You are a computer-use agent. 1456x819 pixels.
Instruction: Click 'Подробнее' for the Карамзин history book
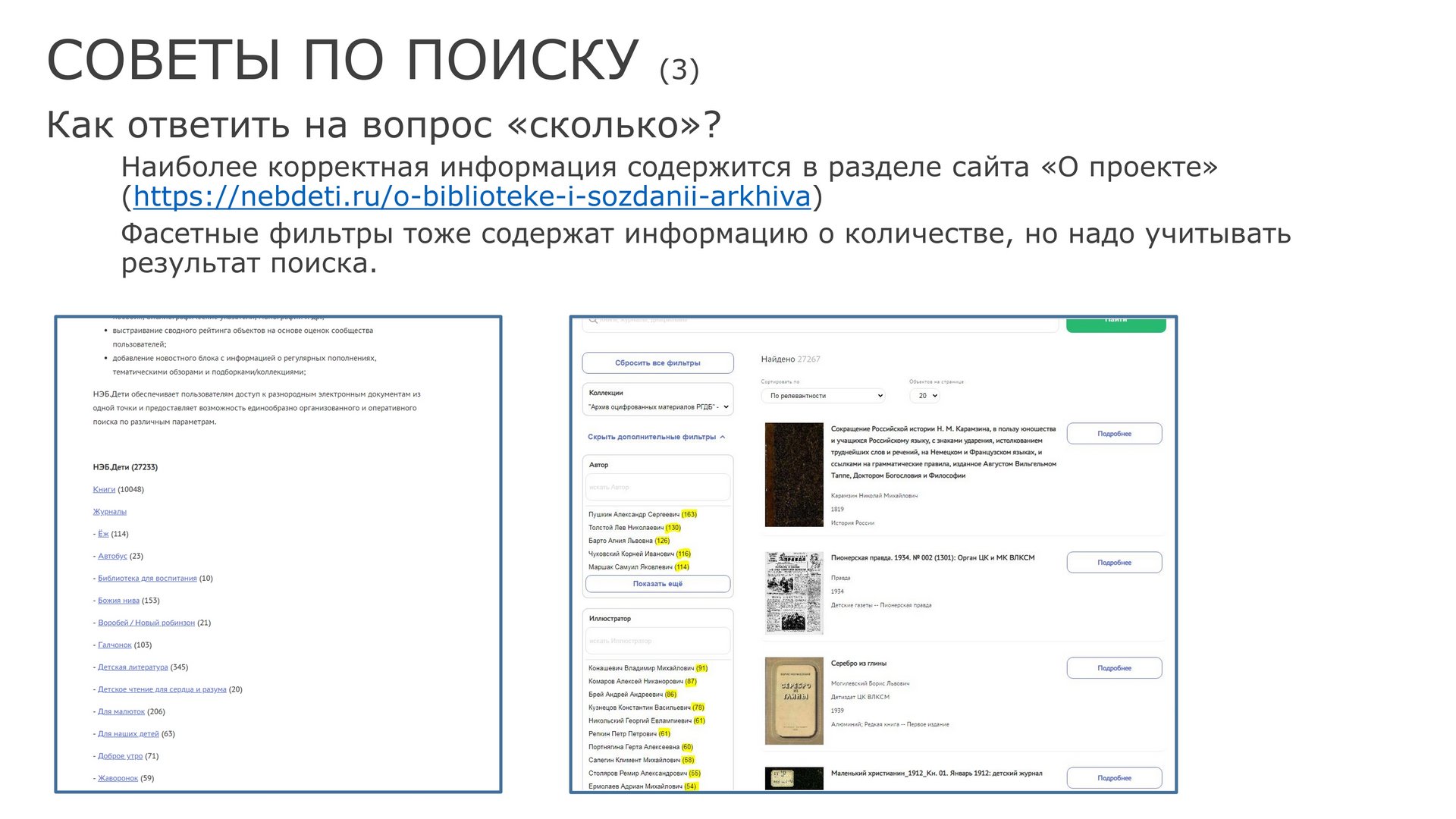(x=1114, y=434)
